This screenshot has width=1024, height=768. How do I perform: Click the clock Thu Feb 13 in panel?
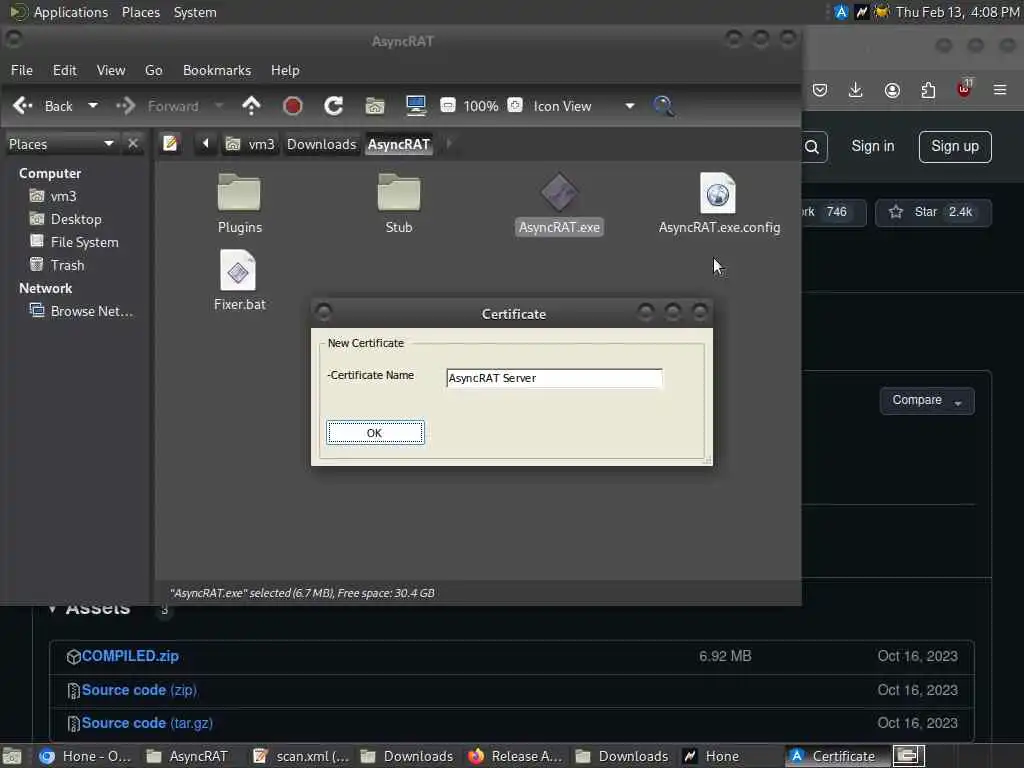957,12
